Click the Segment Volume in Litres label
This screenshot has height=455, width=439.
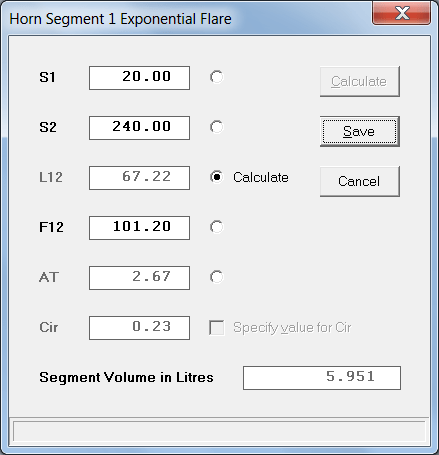tap(126, 377)
